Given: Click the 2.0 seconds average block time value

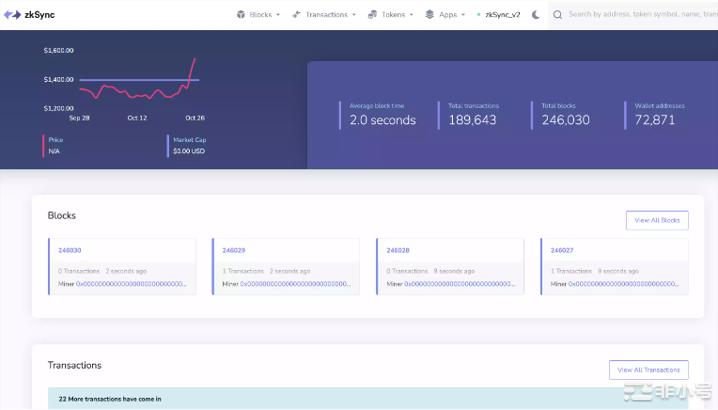Looking at the screenshot, I should pos(383,120).
